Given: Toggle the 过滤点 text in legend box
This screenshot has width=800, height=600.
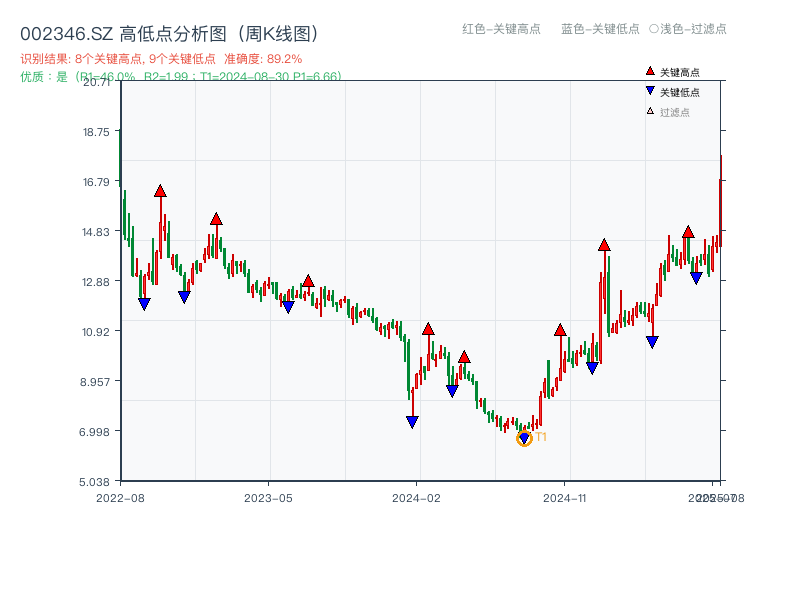Looking at the screenshot, I should click(x=675, y=112).
